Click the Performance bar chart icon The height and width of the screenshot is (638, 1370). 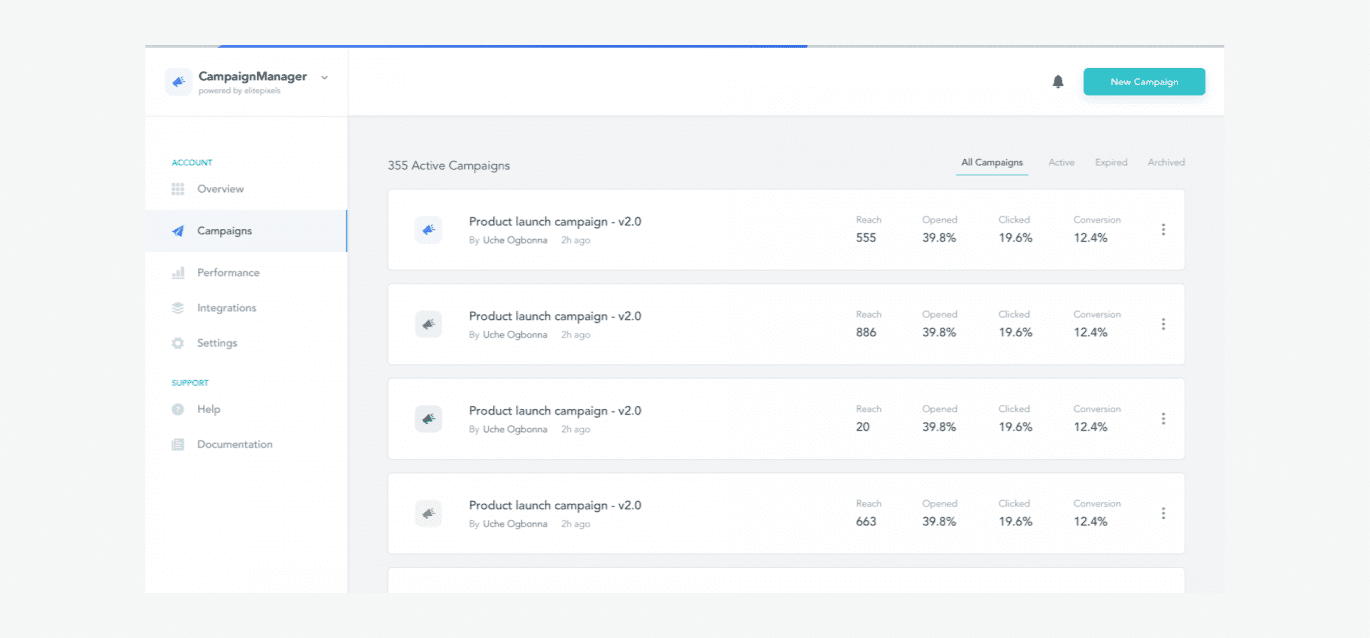(x=178, y=273)
